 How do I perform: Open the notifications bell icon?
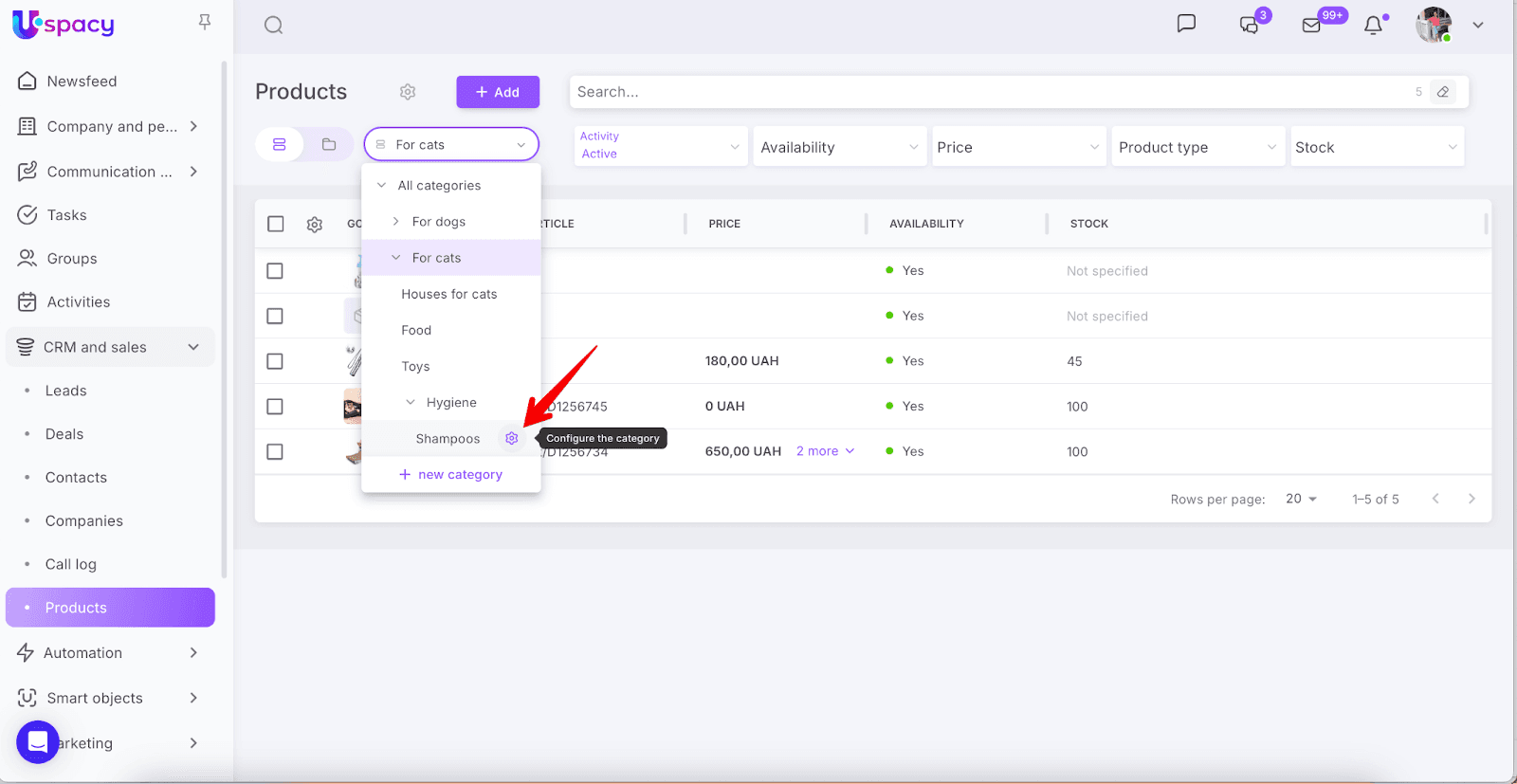[1373, 26]
